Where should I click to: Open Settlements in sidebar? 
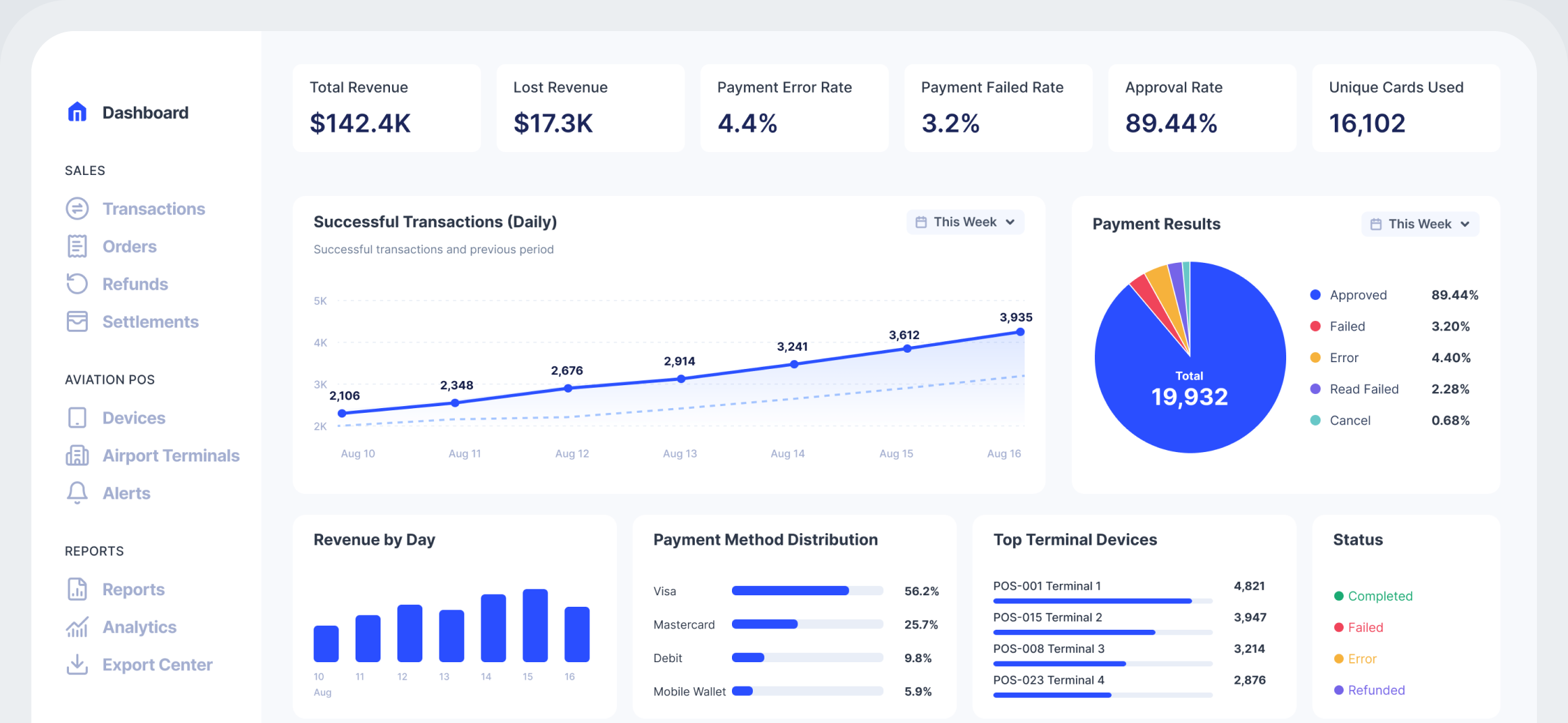[150, 322]
